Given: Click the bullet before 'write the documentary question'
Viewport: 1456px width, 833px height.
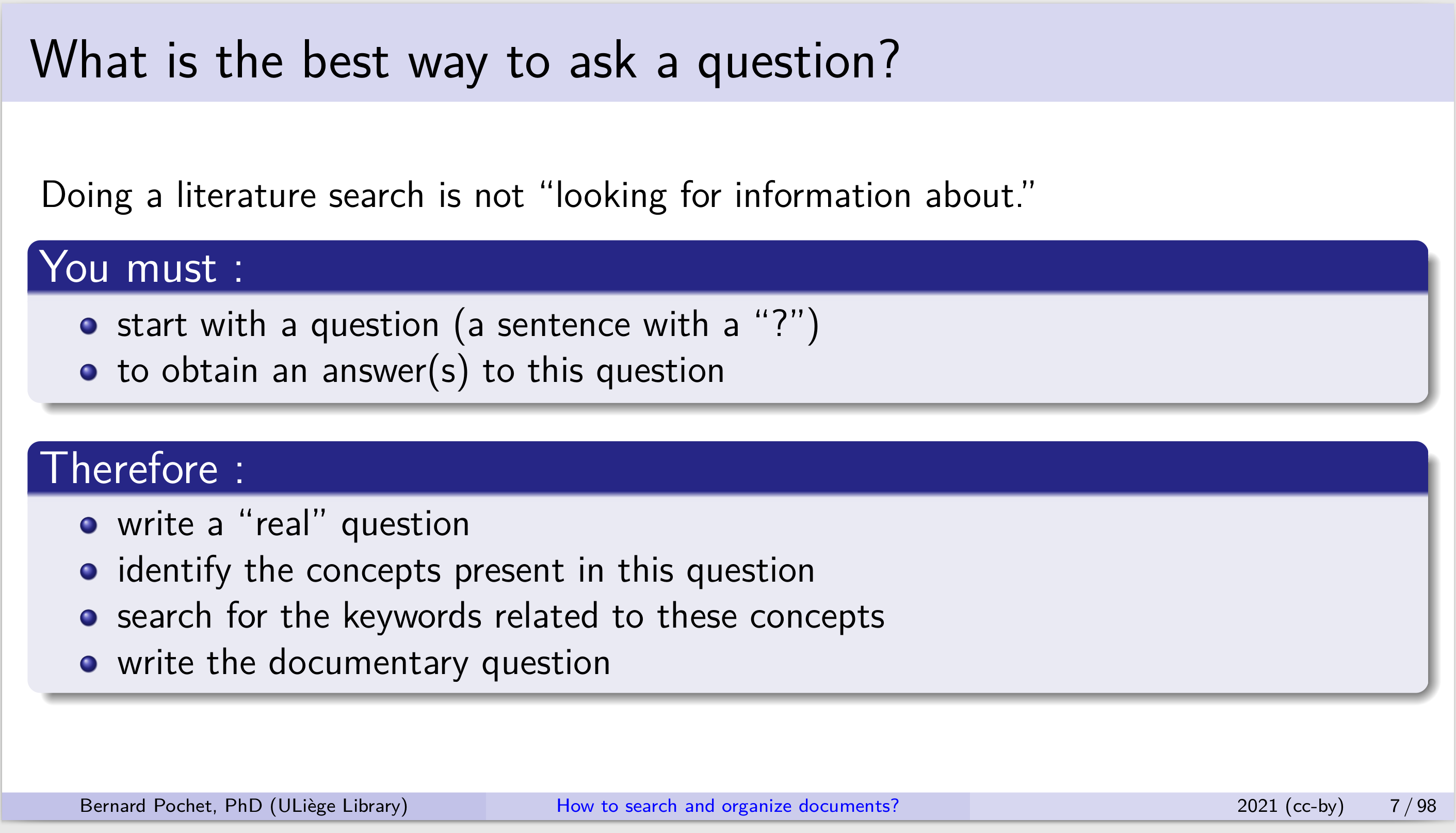Looking at the screenshot, I should tap(89, 664).
